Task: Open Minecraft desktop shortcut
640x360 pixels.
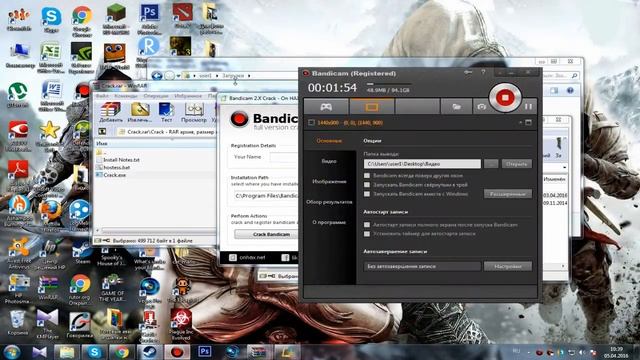Action: pos(116,20)
